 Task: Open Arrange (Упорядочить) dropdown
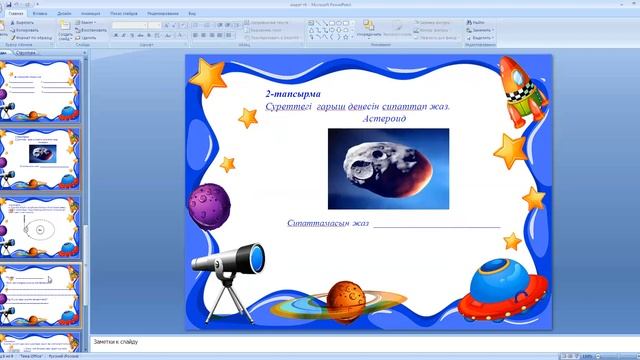coord(369,29)
